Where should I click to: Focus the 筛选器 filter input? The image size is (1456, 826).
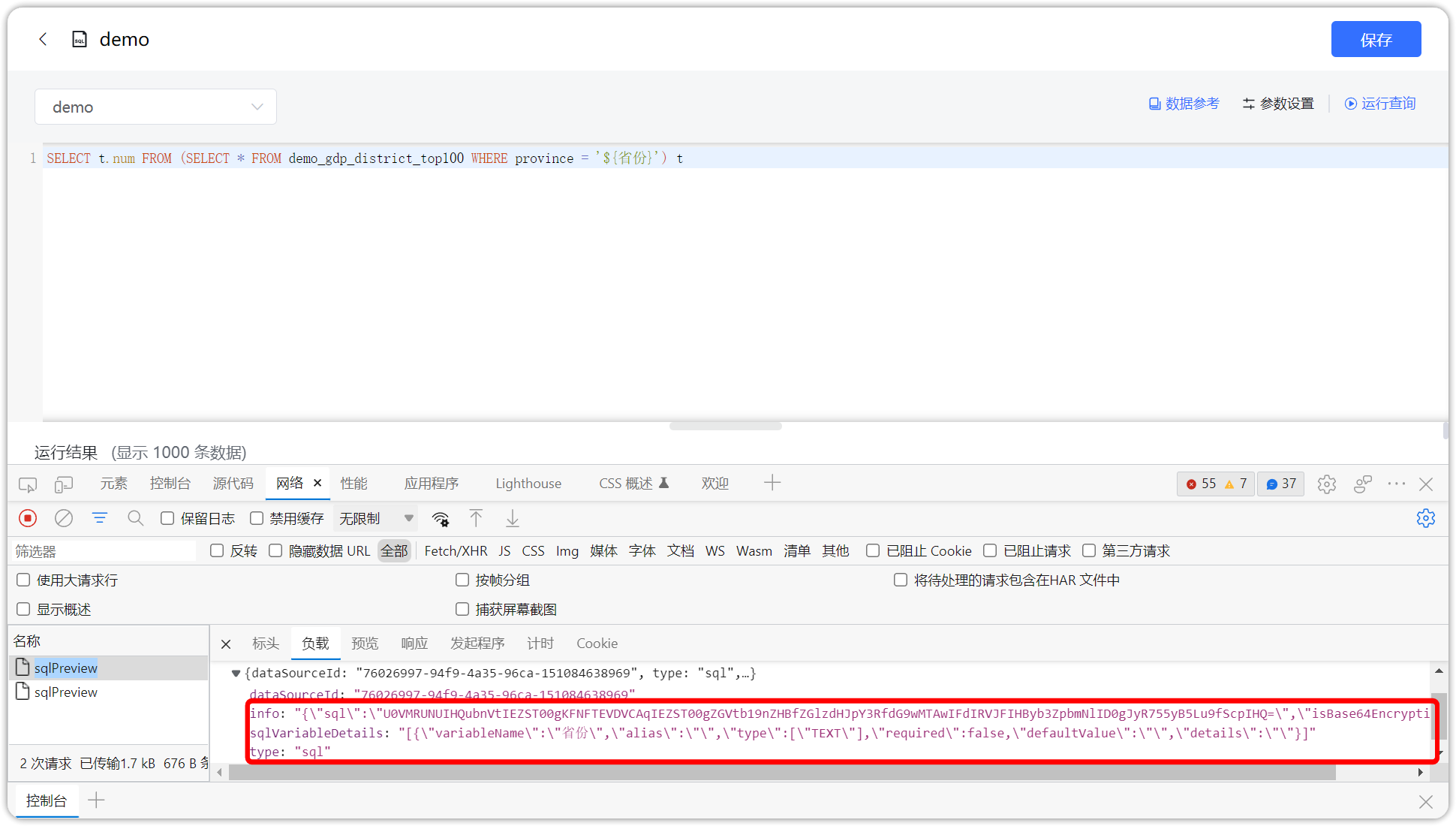[x=104, y=551]
